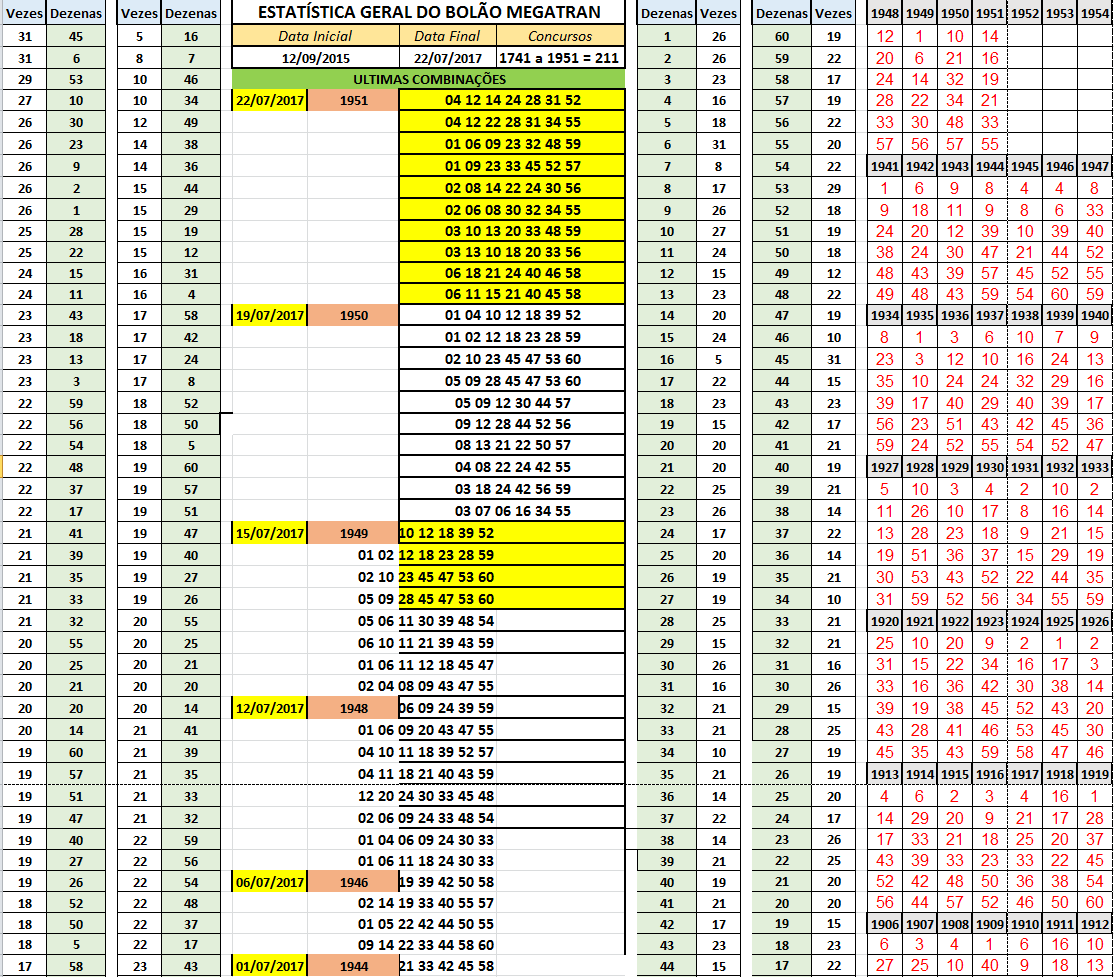Click combination 01 06 11 18 24 30 33
Screen dimensions: 1114x977
click(x=426, y=861)
